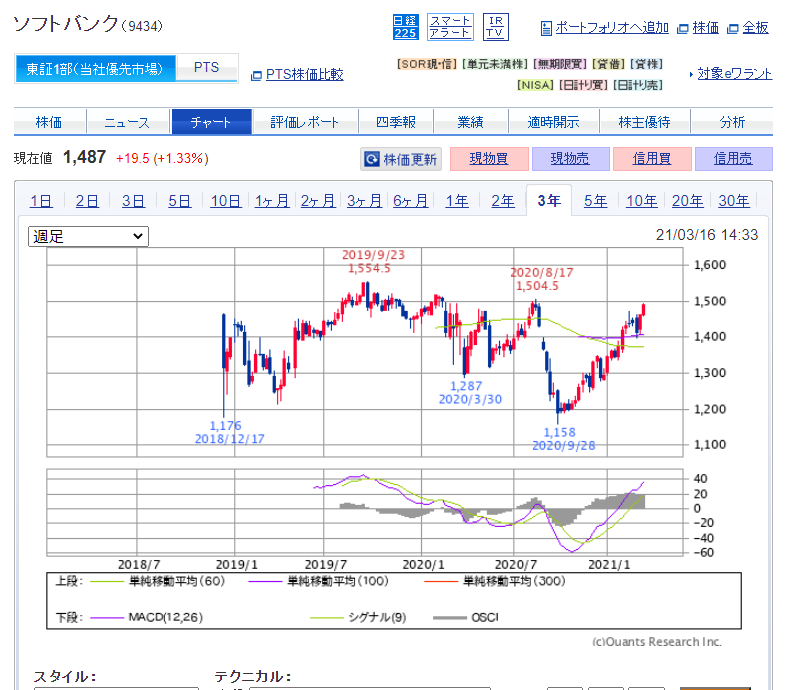The height and width of the screenshot is (690, 790).
Task: Click the 2020/3/30 low price label
Action: pyautogui.click(x=470, y=392)
